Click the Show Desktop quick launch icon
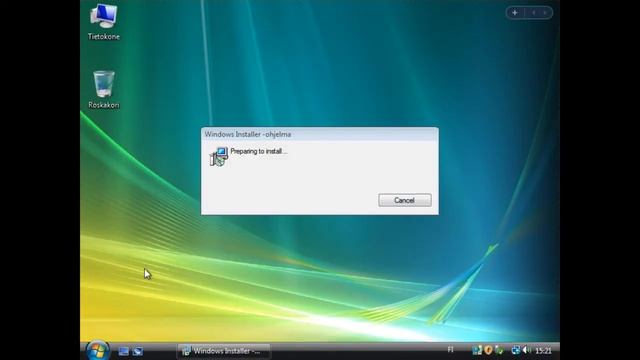Viewport: 640px width, 360px height. pyautogui.click(x=124, y=351)
